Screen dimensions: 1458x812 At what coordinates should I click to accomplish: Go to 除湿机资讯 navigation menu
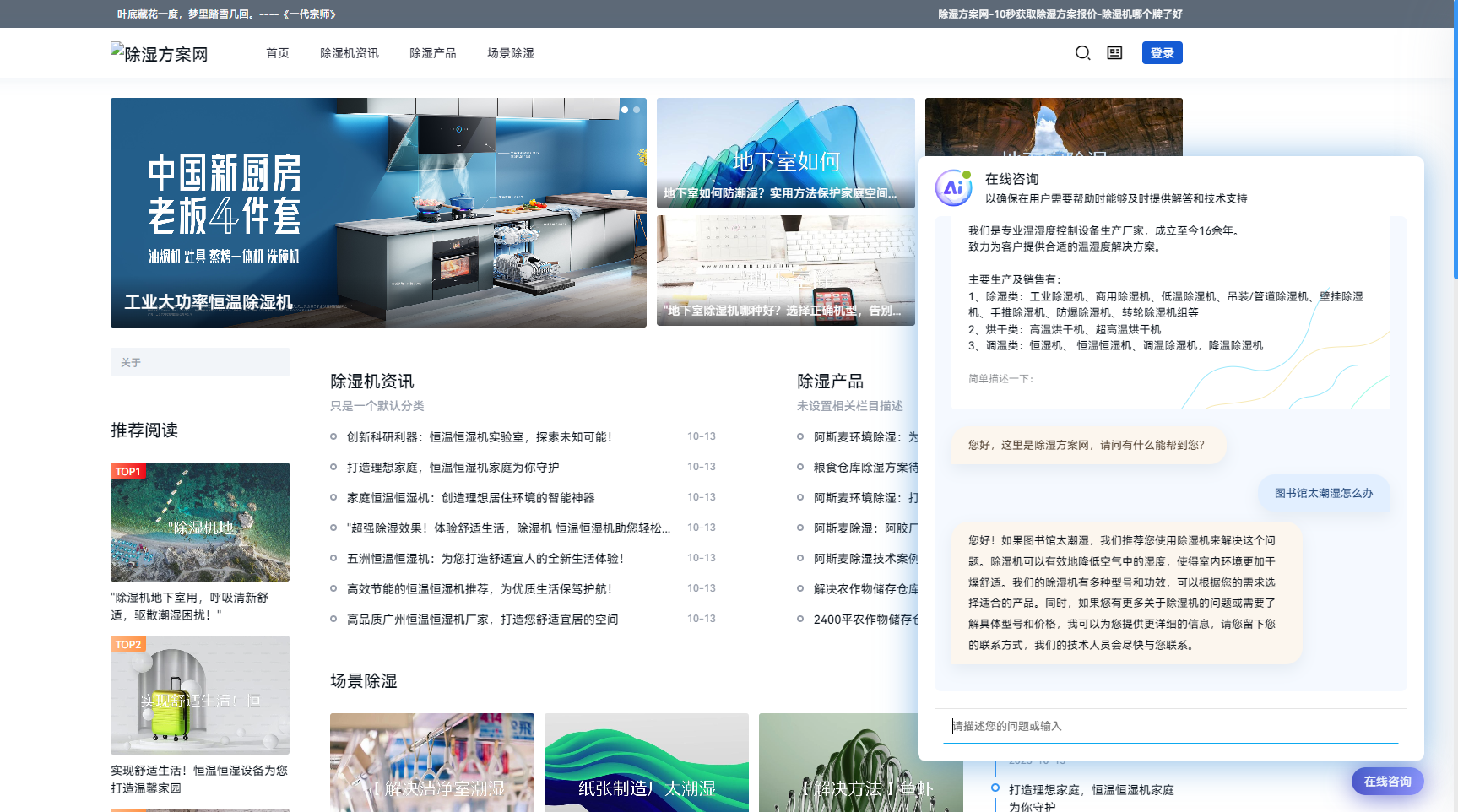(349, 53)
